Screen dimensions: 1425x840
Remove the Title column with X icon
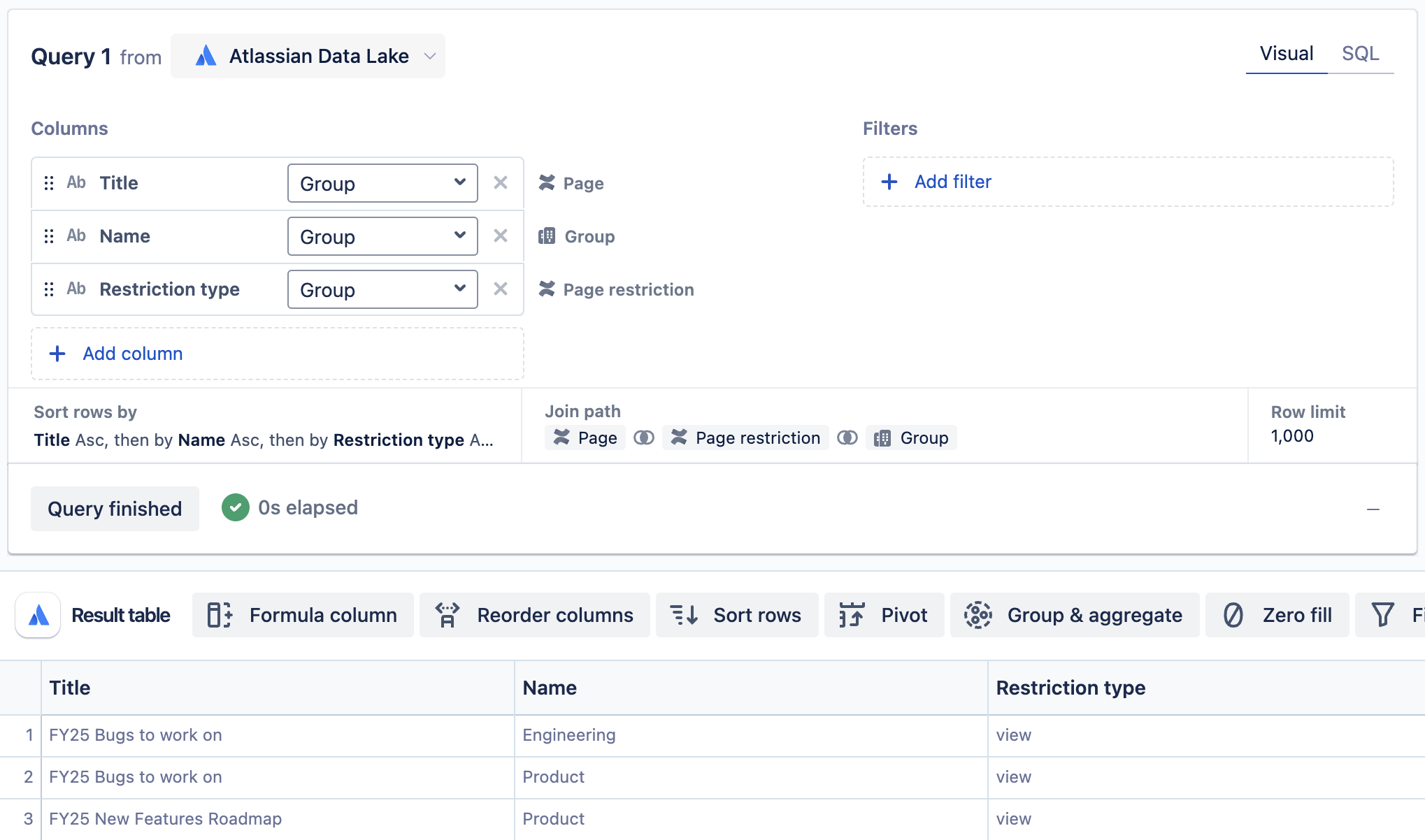500,183
